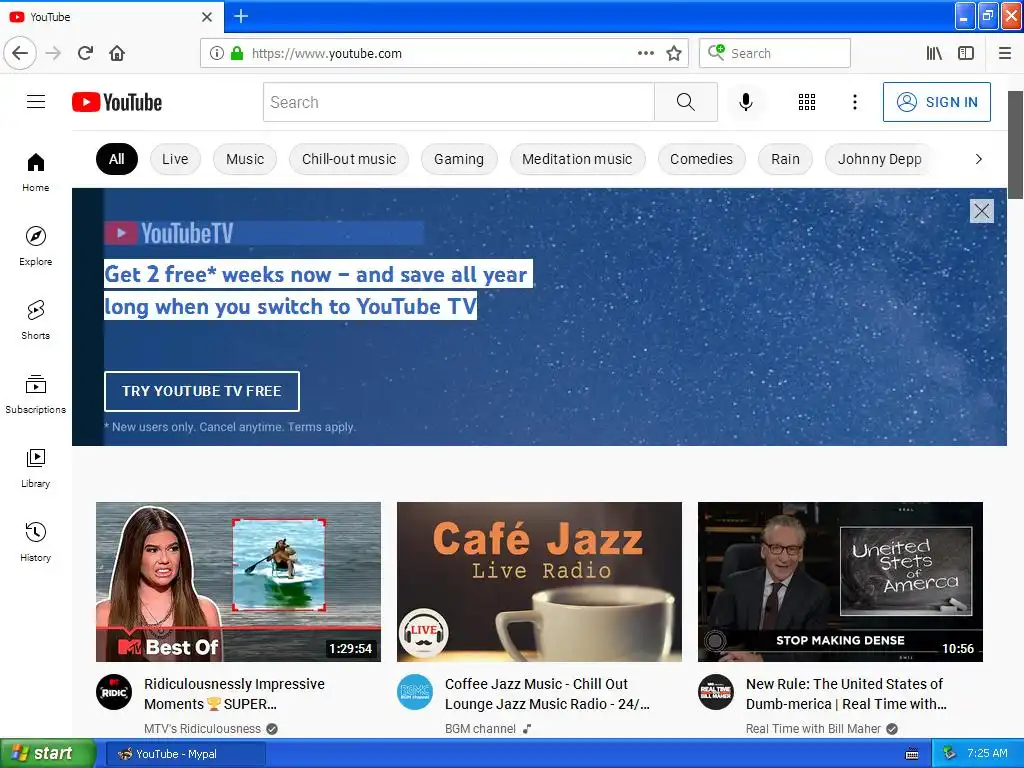Screen dimensions: 1024x768
Task: Click TRY YOUTUBE TV FREE button
Action: click(202, 391)
